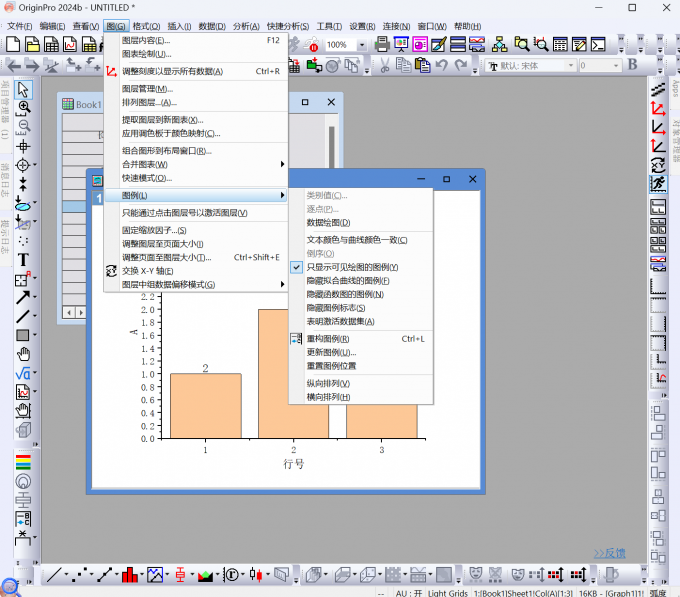
Task: Open the line plot dropdown arrow
Action: (66, 575)
